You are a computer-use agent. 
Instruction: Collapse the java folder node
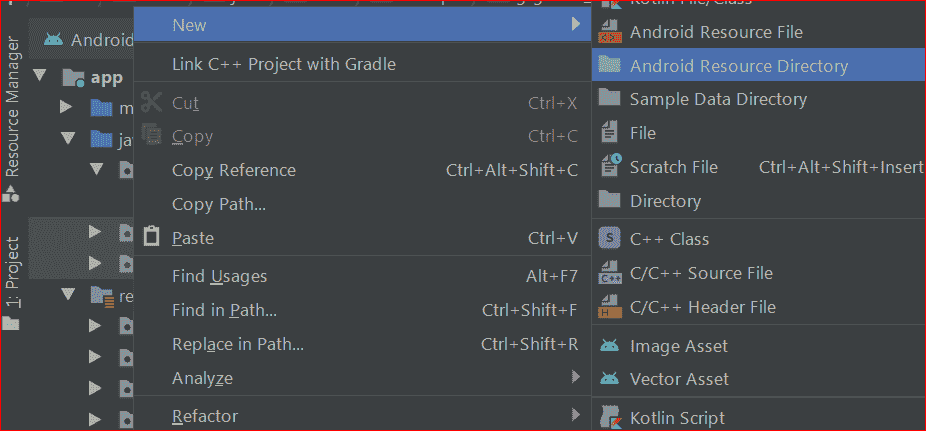69,139
